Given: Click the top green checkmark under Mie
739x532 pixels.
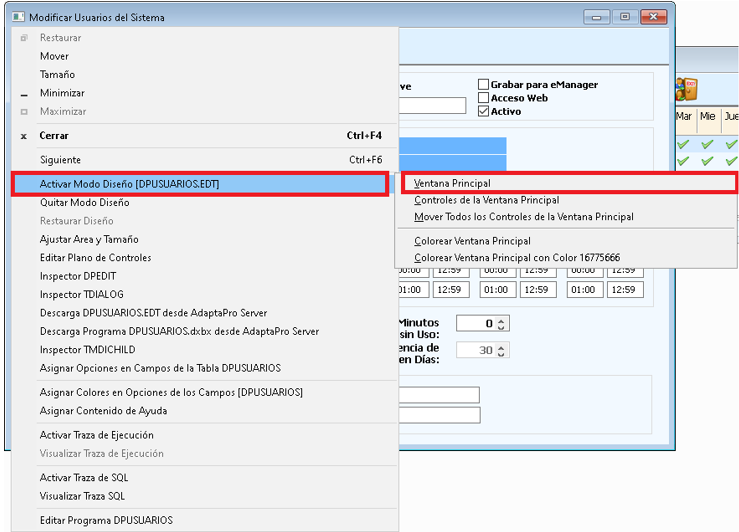Looking at the screenshot, I should click(x=708, y=144).
